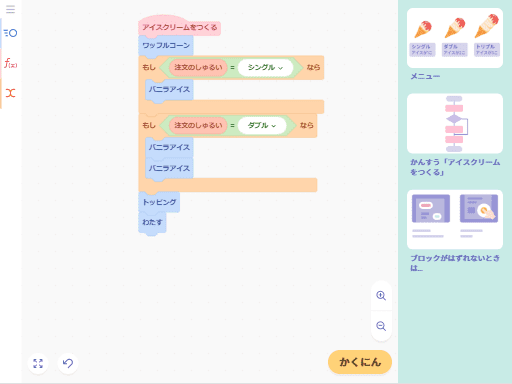Open the ブロックがはずれないときは help card
512x384 pixels.
455,219
